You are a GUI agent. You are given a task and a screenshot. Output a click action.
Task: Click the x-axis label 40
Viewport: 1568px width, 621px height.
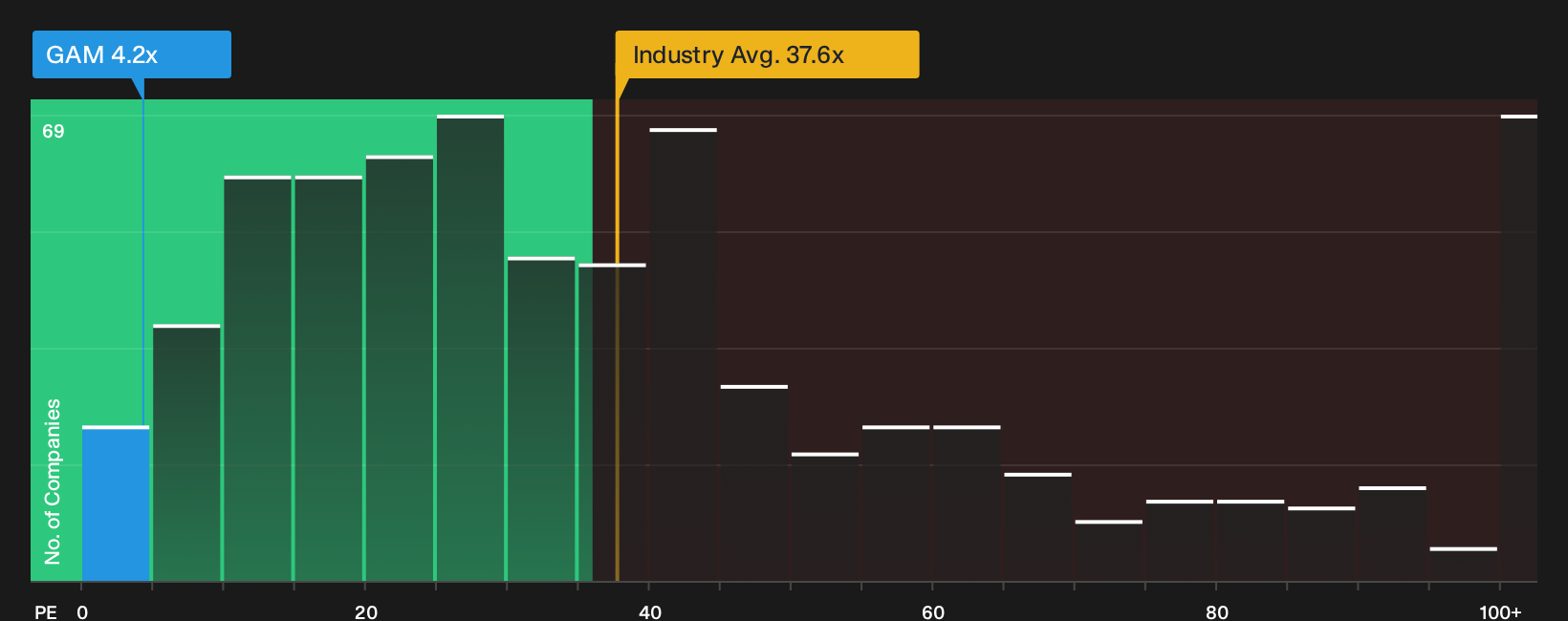(x=650, y=612)
